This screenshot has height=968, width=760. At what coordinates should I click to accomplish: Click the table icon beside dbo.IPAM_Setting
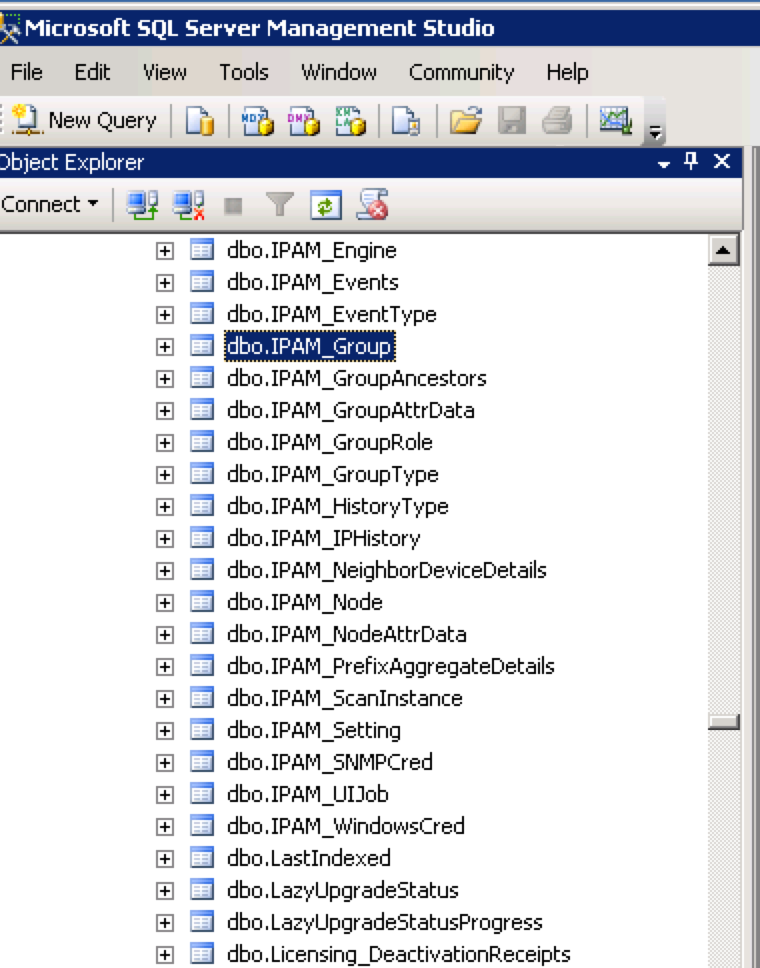[202, 730]
